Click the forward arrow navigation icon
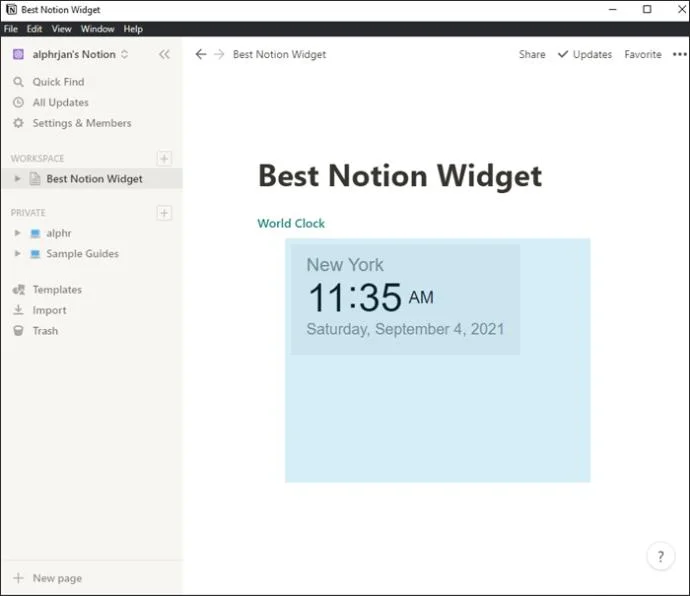This screenshot has height=596, width=690. click(x=219, y=54)
